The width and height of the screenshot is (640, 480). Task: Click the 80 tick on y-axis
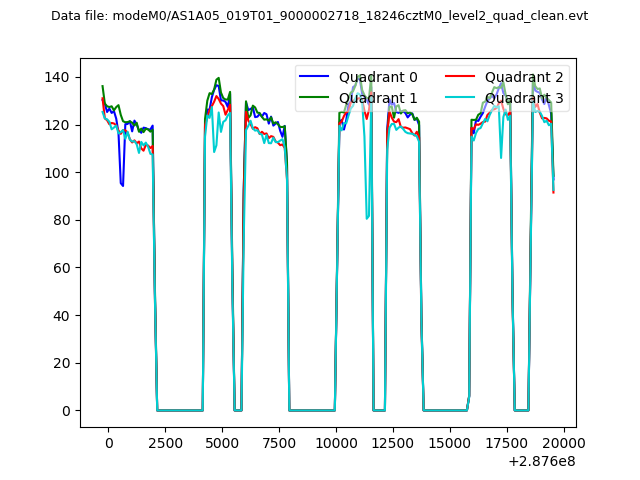point(64,221)
